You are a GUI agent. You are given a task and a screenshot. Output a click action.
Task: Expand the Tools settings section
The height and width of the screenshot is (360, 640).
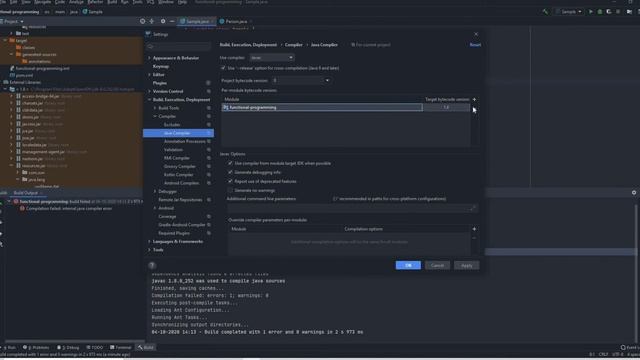pyautogui.click(x=149, y=250)
